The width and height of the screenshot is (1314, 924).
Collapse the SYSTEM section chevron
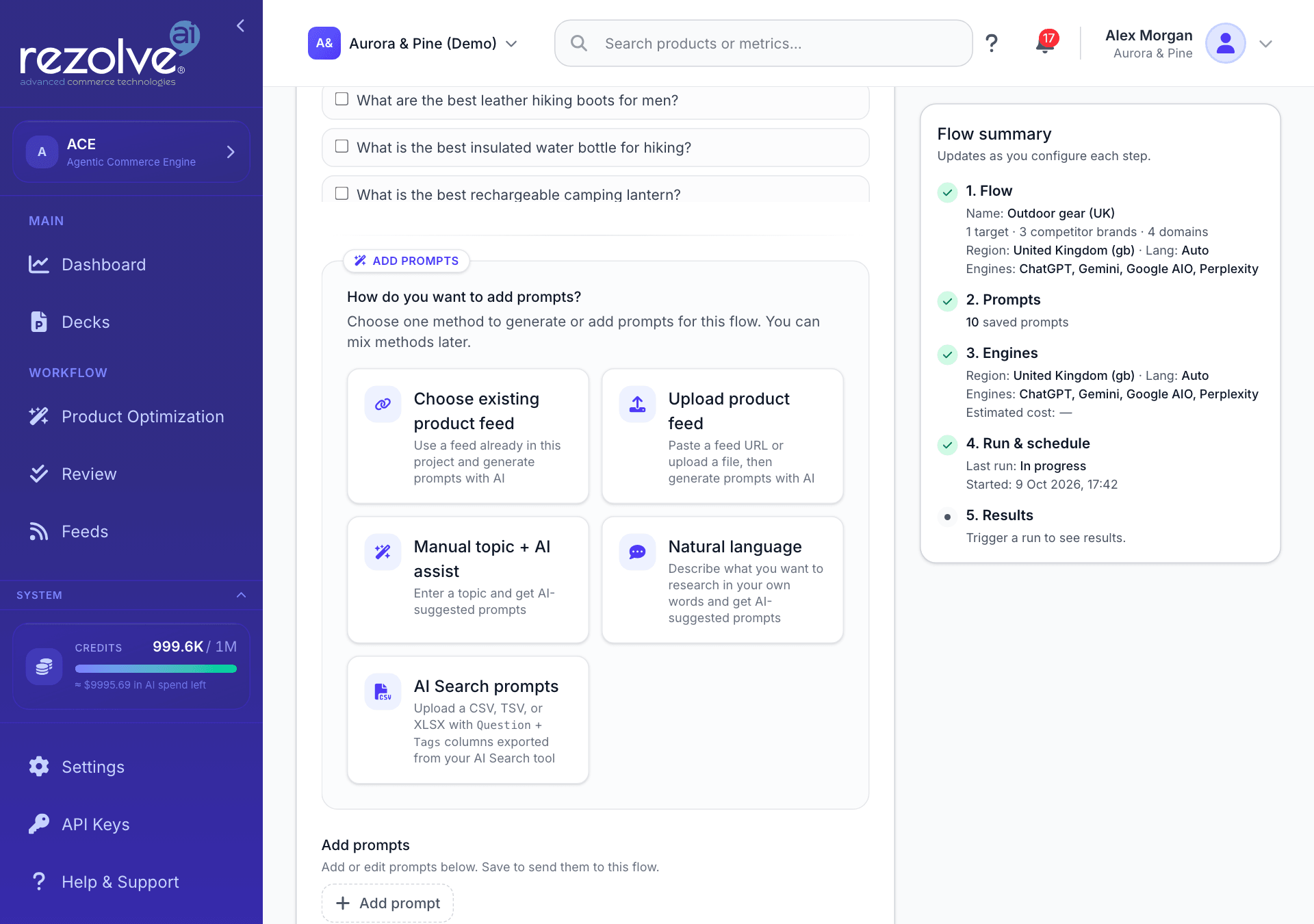tap(241, 595)
